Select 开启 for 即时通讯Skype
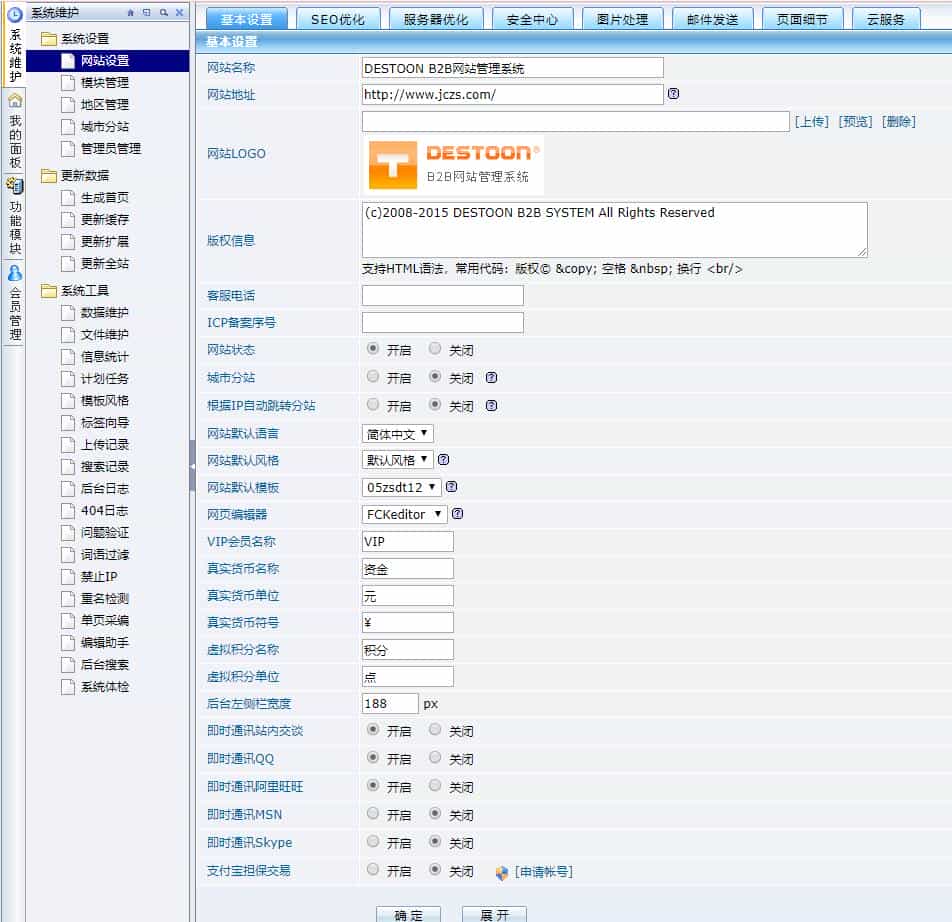Image resolution: width=952 pixels, height=922 pixels. click(x=373, y=841)
